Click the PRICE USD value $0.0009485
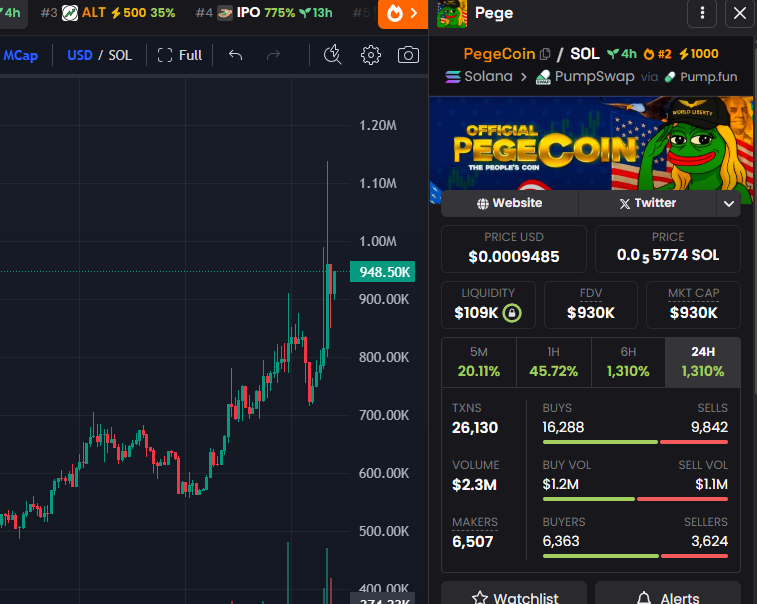Viewport: 757px width, 604px height. click(514, 256)
